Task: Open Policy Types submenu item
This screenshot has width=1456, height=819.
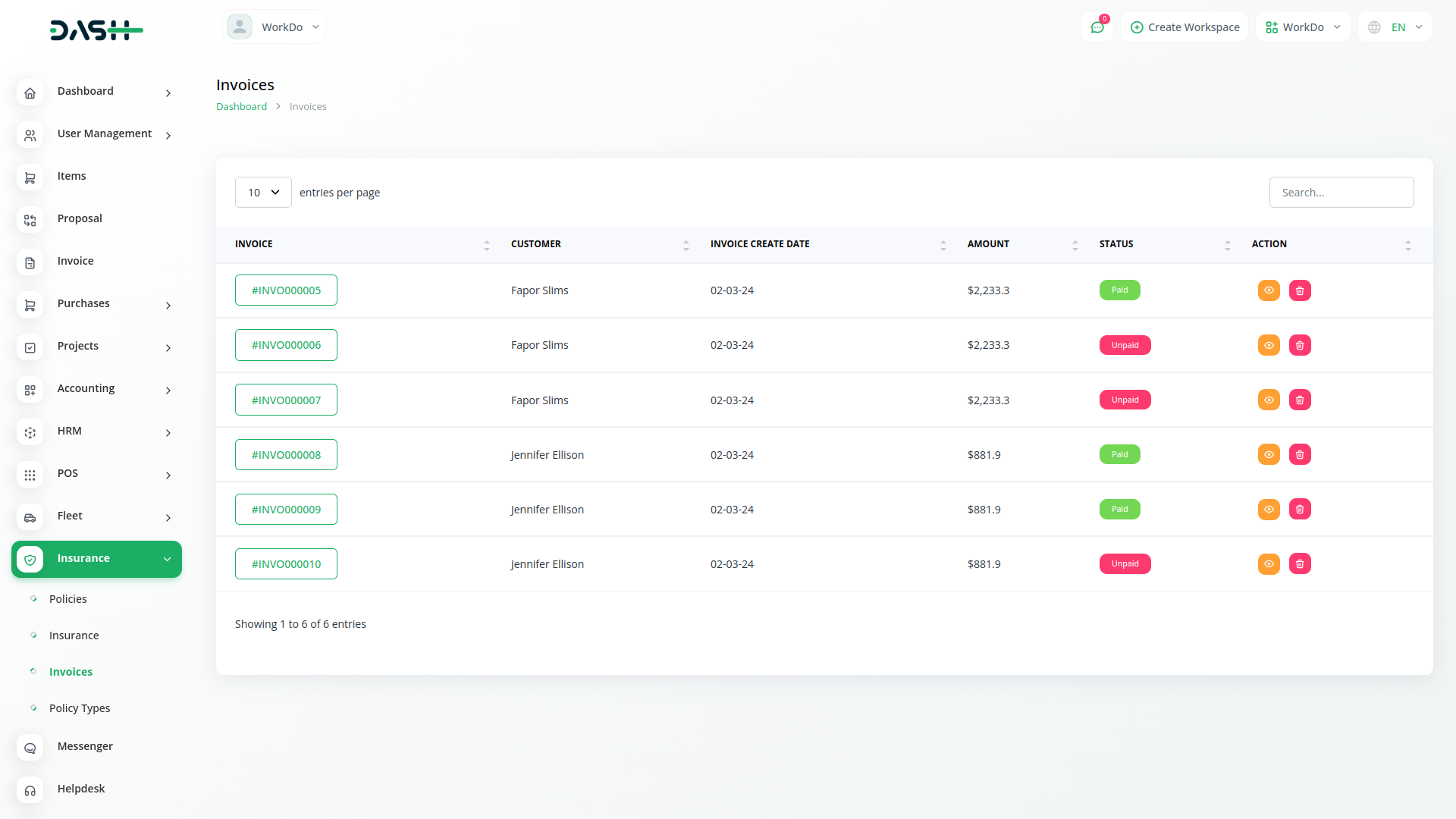Action: click(80, 708)
